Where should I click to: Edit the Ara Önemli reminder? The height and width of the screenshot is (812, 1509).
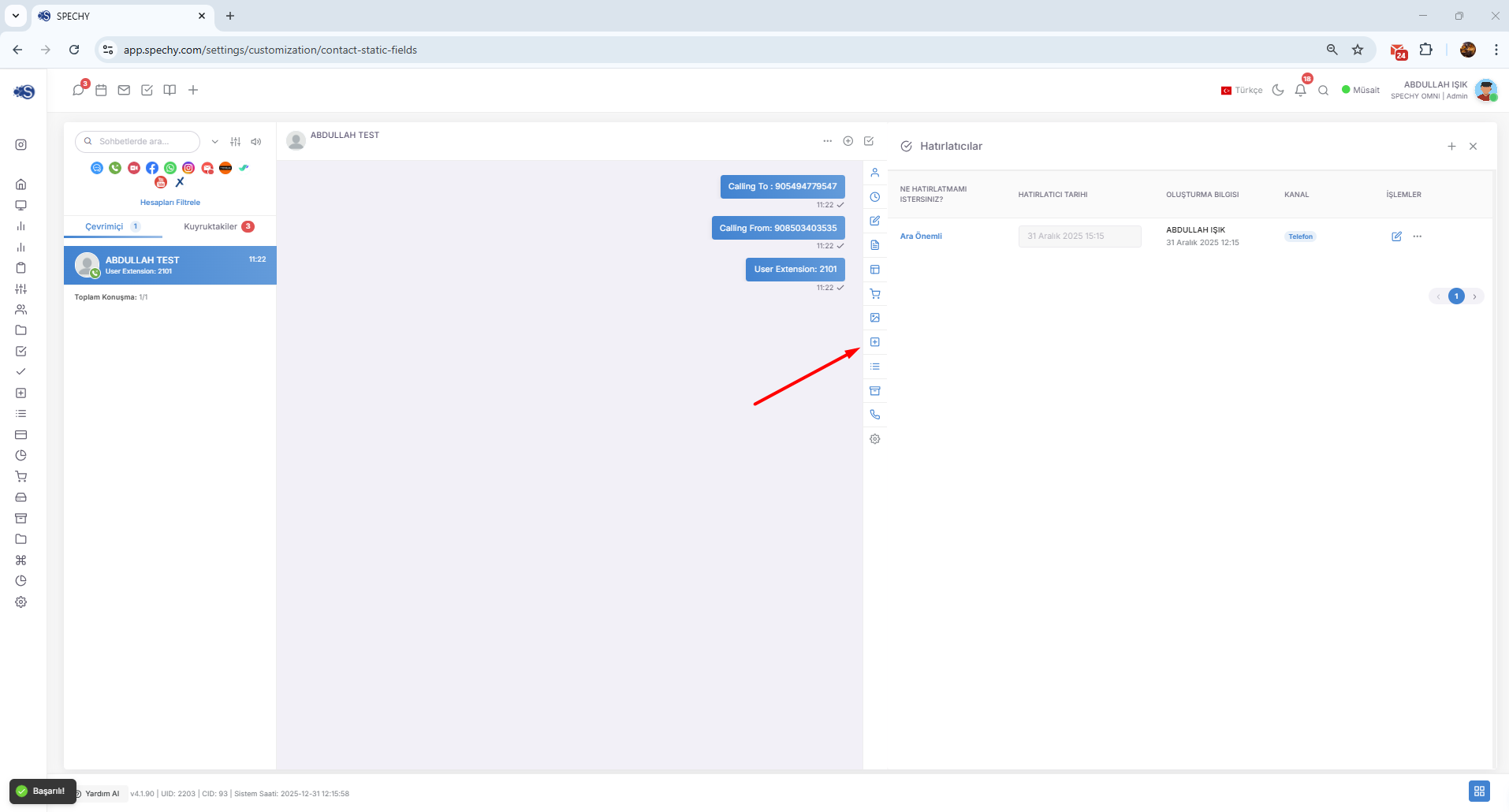[x=1396, y=237]
